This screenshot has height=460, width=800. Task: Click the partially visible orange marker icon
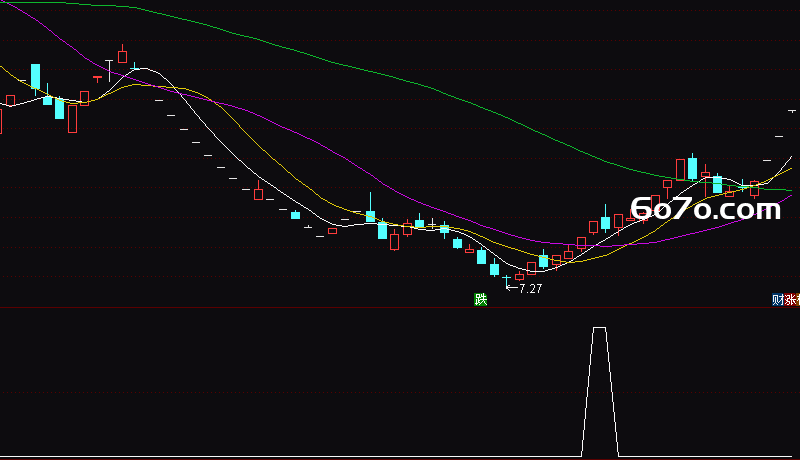pyautogui.click(x=798, y=299)
